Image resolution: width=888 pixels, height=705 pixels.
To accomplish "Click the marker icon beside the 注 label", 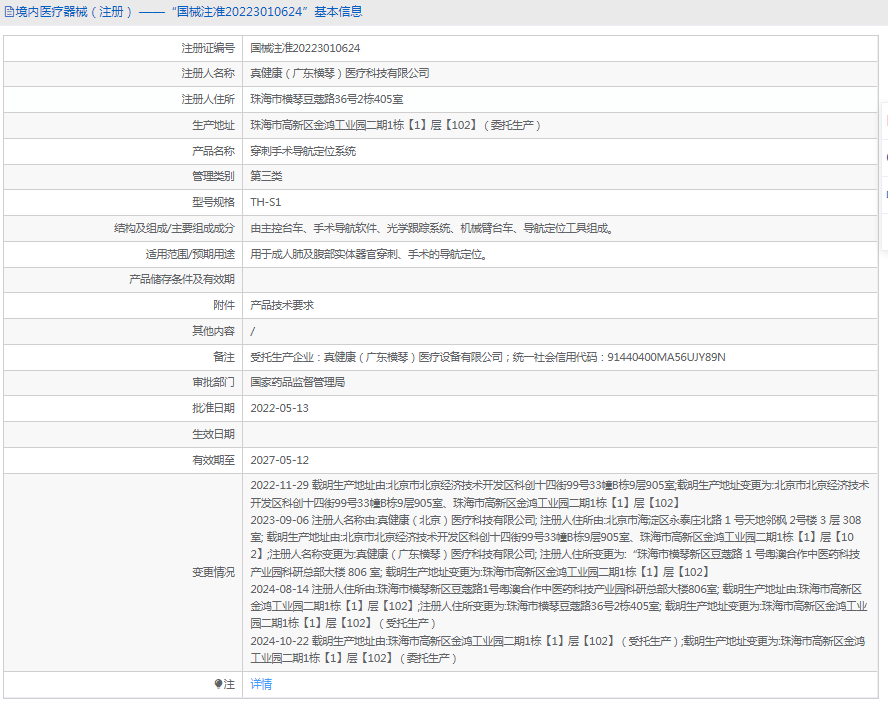I will 219,684.
